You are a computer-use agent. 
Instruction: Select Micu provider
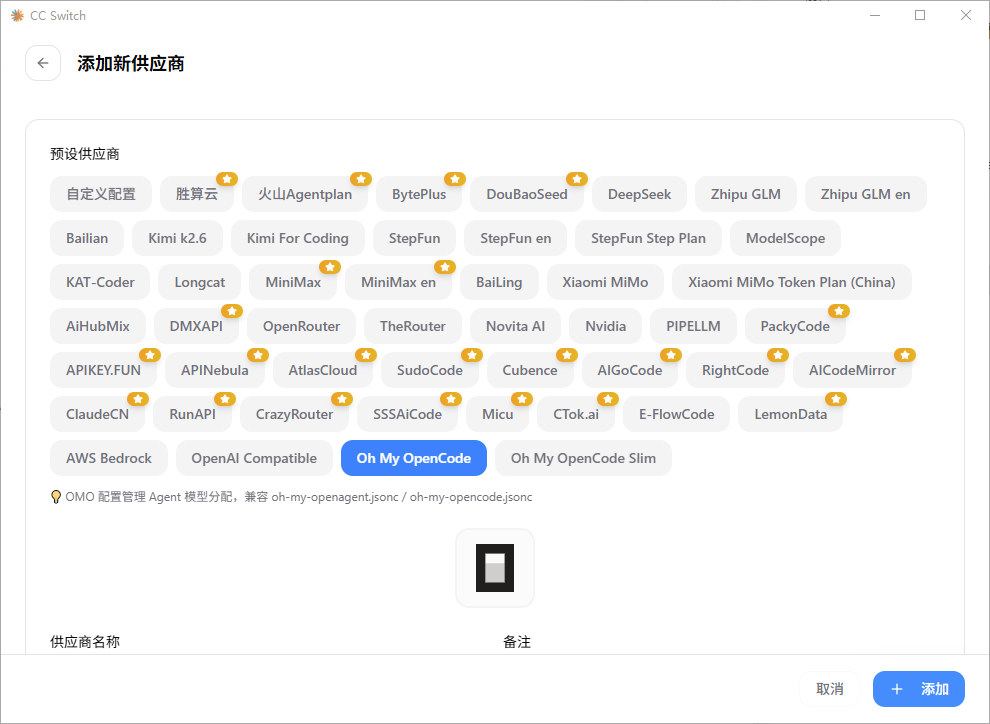tap(498, 414)
